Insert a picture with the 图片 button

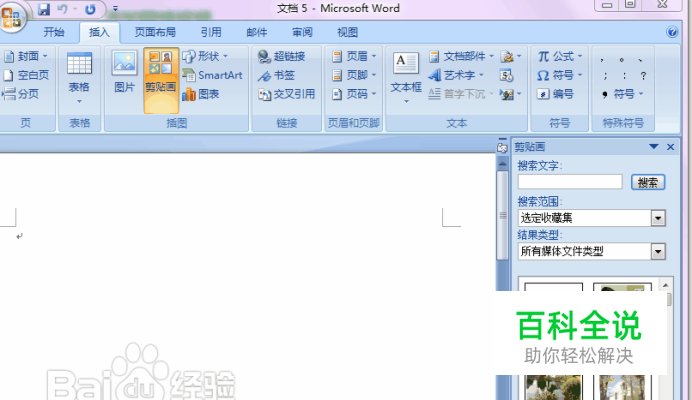124,72
